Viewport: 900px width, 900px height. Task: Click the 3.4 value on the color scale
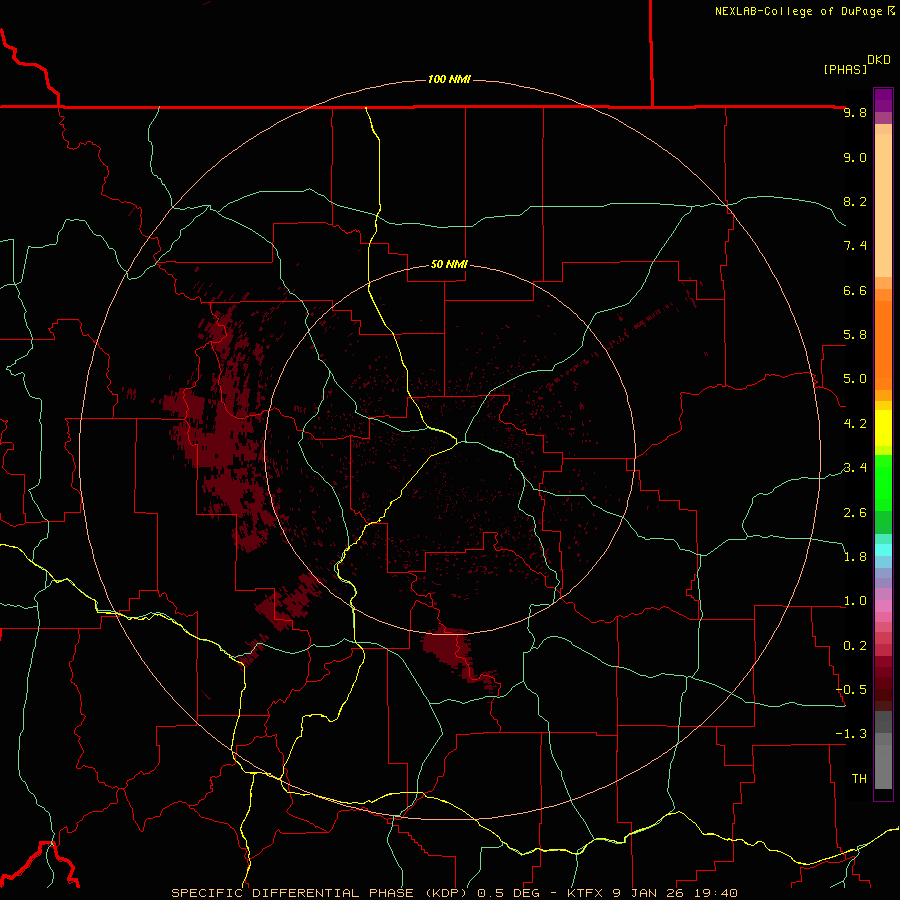click(x=855, y=468)
